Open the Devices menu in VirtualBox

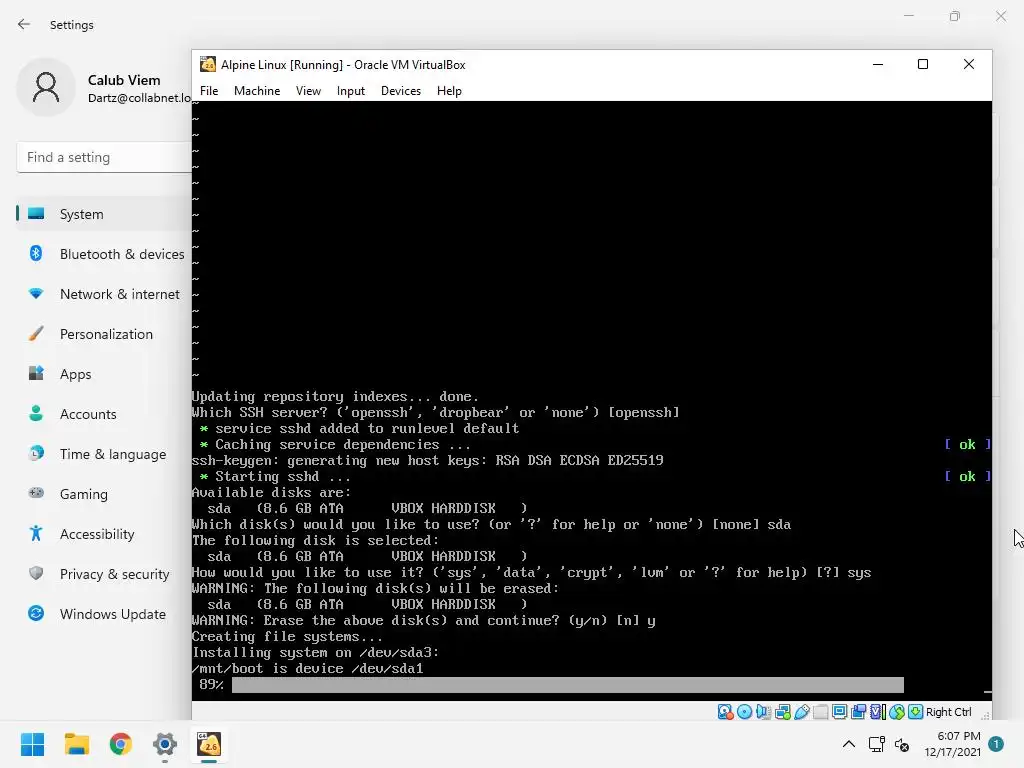(400, 91)
